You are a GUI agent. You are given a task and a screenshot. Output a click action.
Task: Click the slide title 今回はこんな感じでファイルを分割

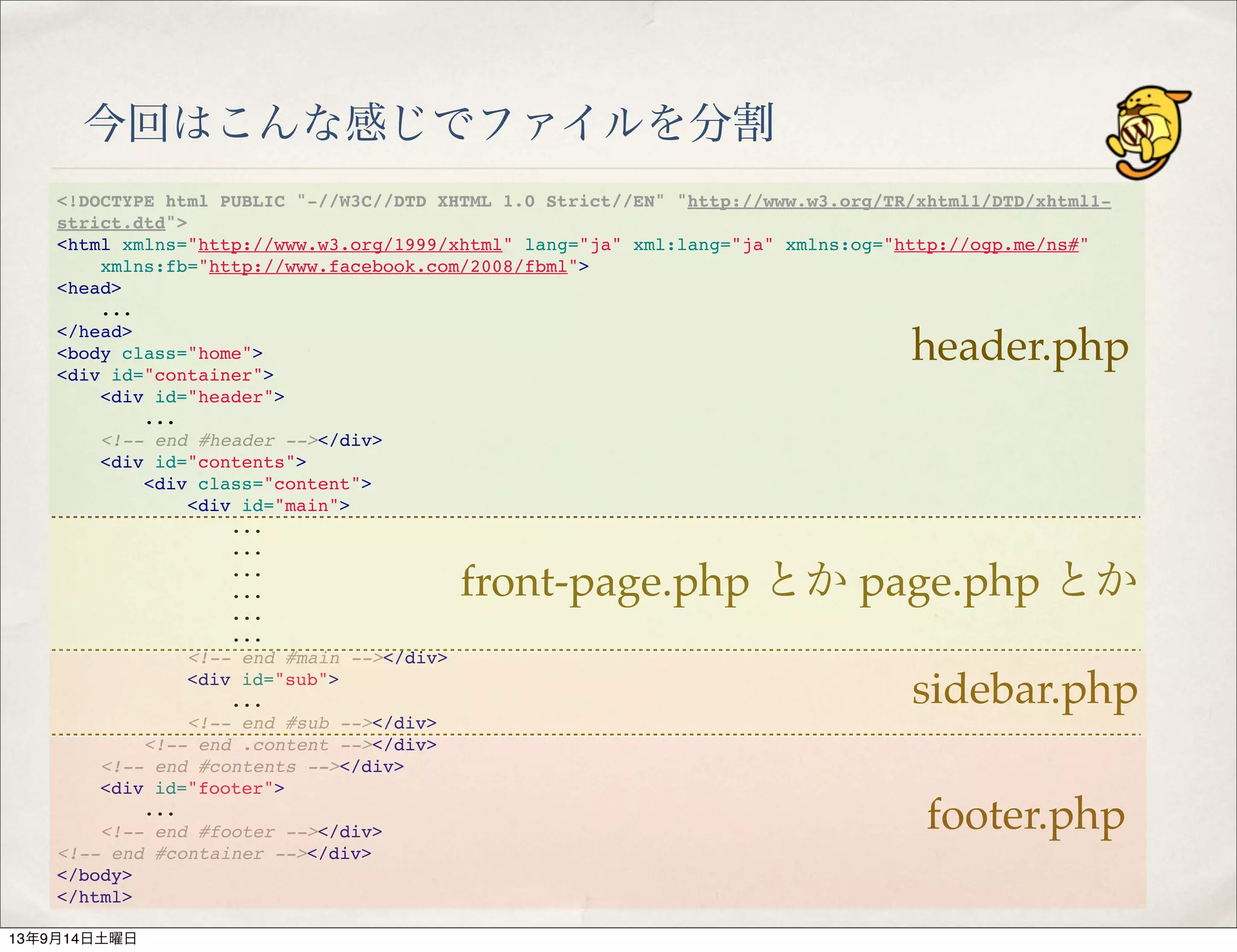click(x=429, y=123)
